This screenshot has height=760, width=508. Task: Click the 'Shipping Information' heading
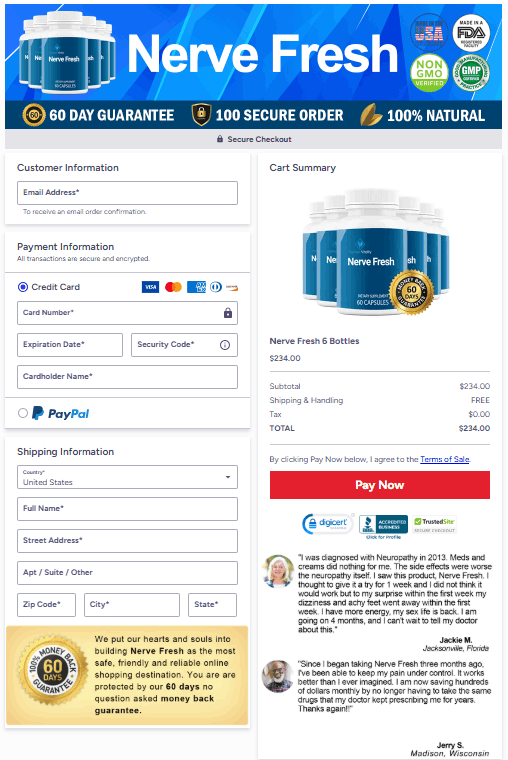65,452
